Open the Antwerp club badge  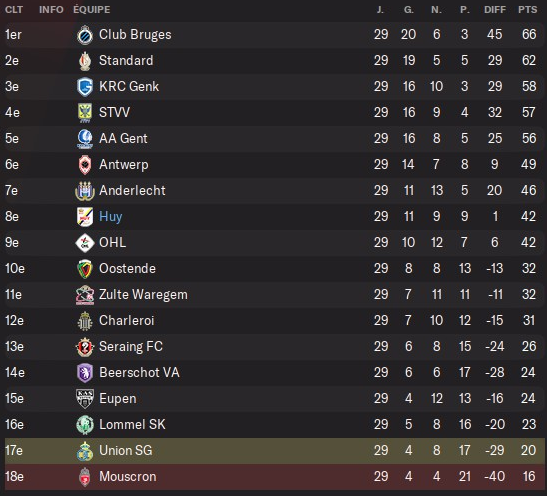coord(85,165)
